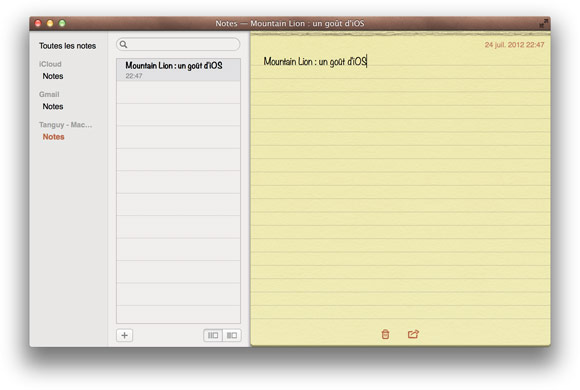This screenshot has height=390, width=580.
Task: Minimize the Notes window
Action: tap(50, 23)
